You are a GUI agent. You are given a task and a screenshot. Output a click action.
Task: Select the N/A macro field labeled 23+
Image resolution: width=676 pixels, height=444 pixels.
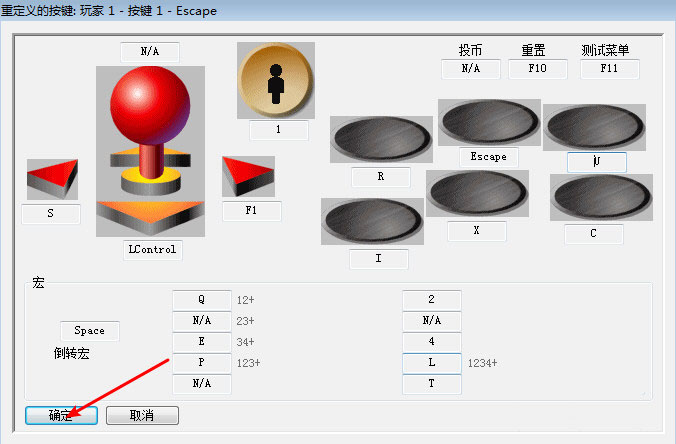pos(202,321)
